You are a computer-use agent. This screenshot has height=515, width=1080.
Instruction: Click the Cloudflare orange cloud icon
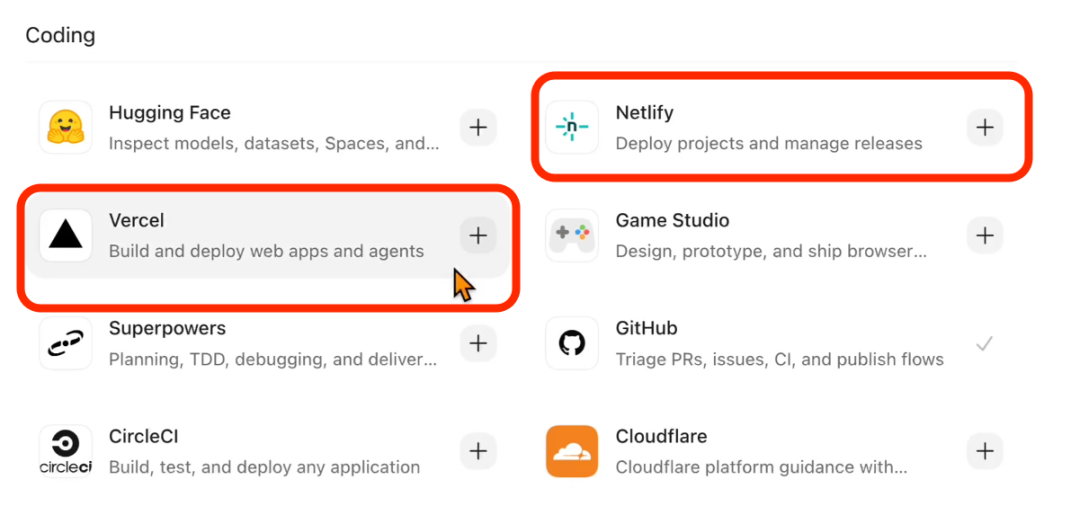click(572, 451)
